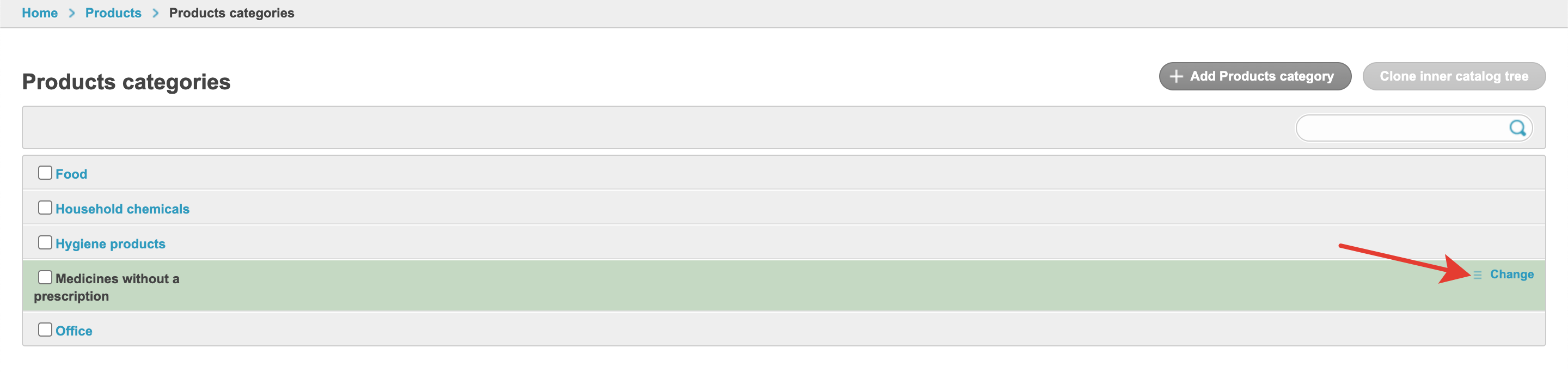
Task: Click the Products categories breadcrumb label
Action: [x=231, y=13]
